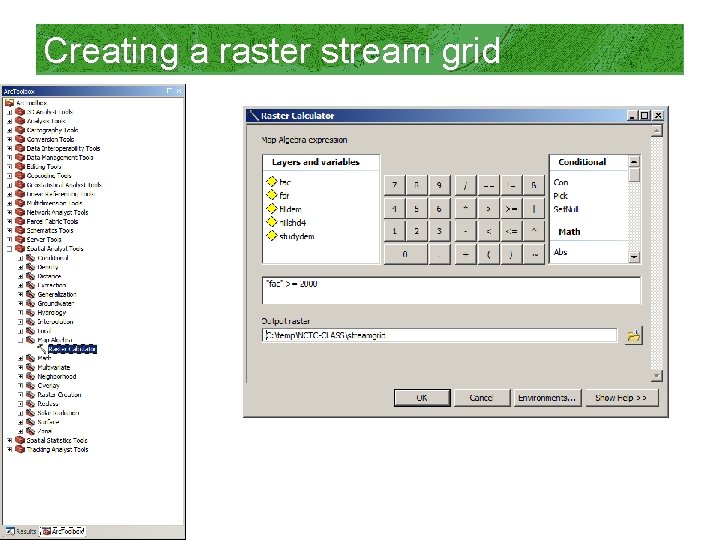Click the Output raster path field
This screenshot has width=720, height=540.
(x=439, y=335)
